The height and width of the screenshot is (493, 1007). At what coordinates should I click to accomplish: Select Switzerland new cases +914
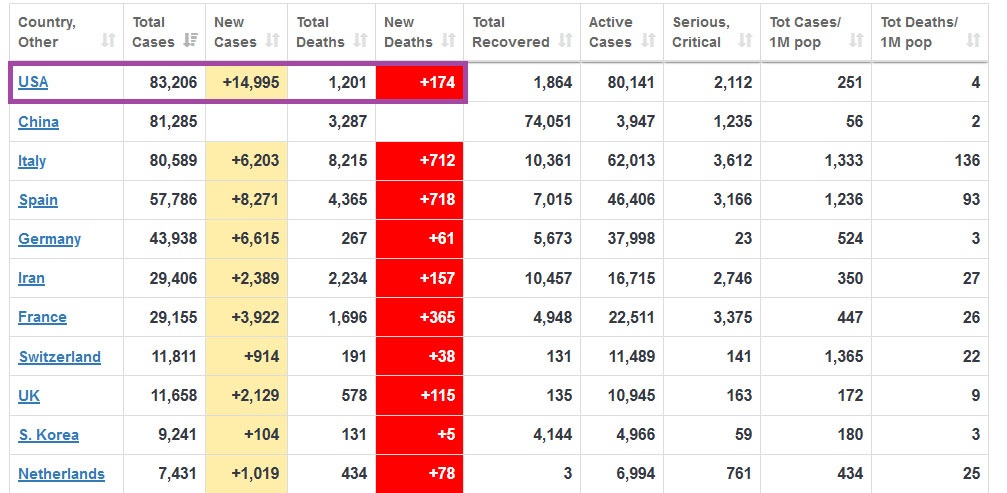point(262,356)
